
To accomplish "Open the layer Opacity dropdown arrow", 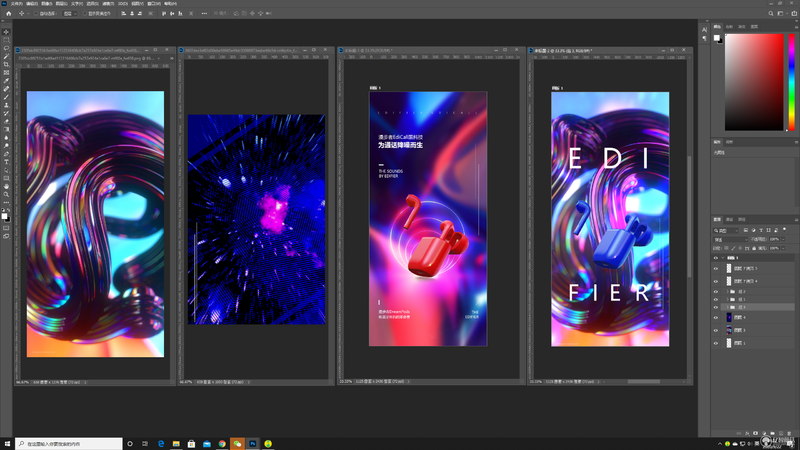I will point(783,239).
